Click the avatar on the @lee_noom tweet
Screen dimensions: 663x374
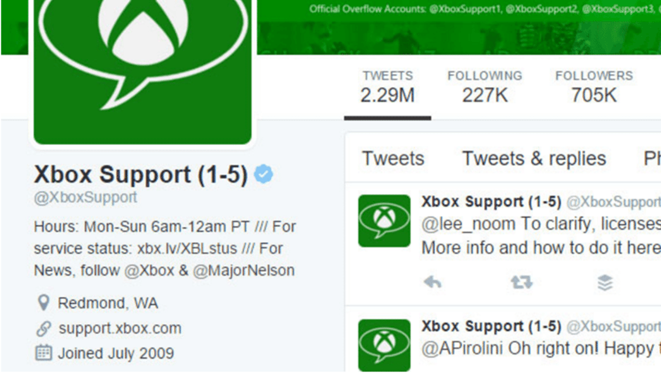click(384, 221)
